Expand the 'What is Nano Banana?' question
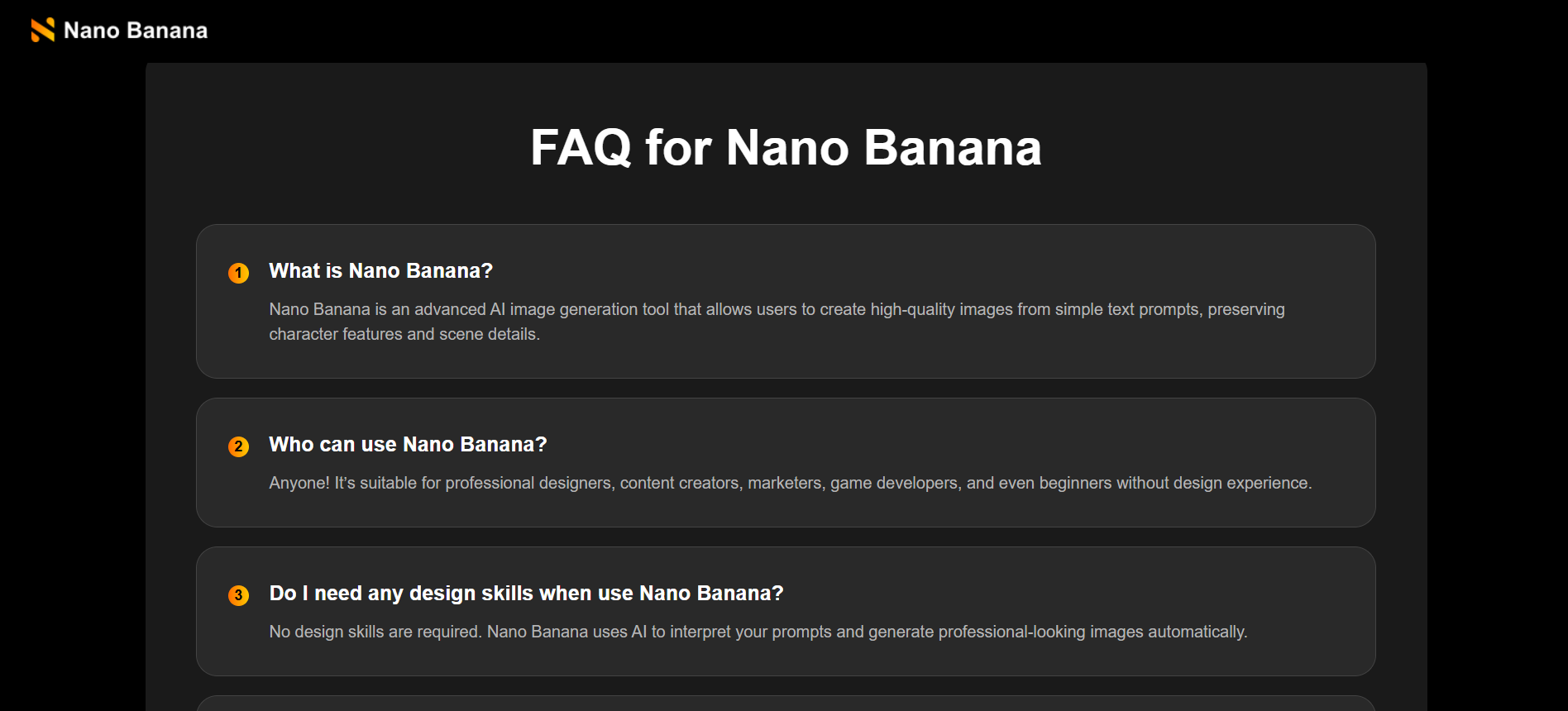Screen dimensions: 1568x711 380,270
